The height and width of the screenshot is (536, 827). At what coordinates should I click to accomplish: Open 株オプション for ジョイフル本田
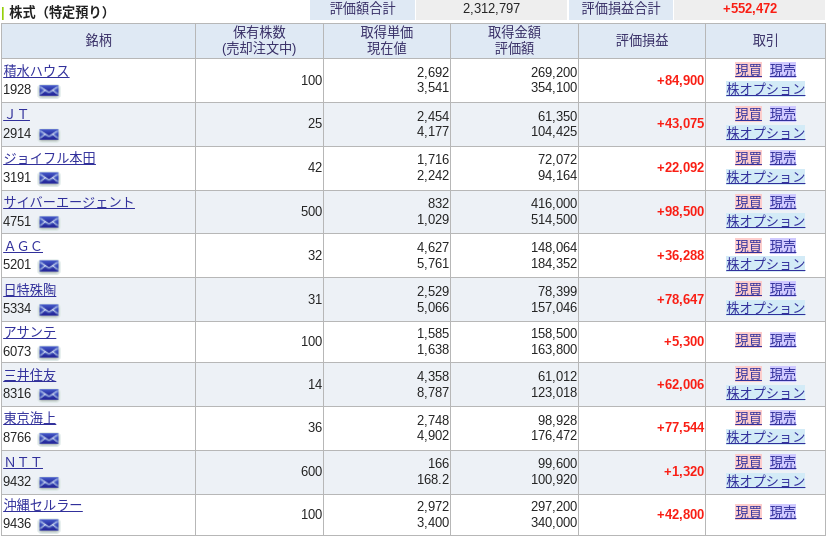coord(766,177)
